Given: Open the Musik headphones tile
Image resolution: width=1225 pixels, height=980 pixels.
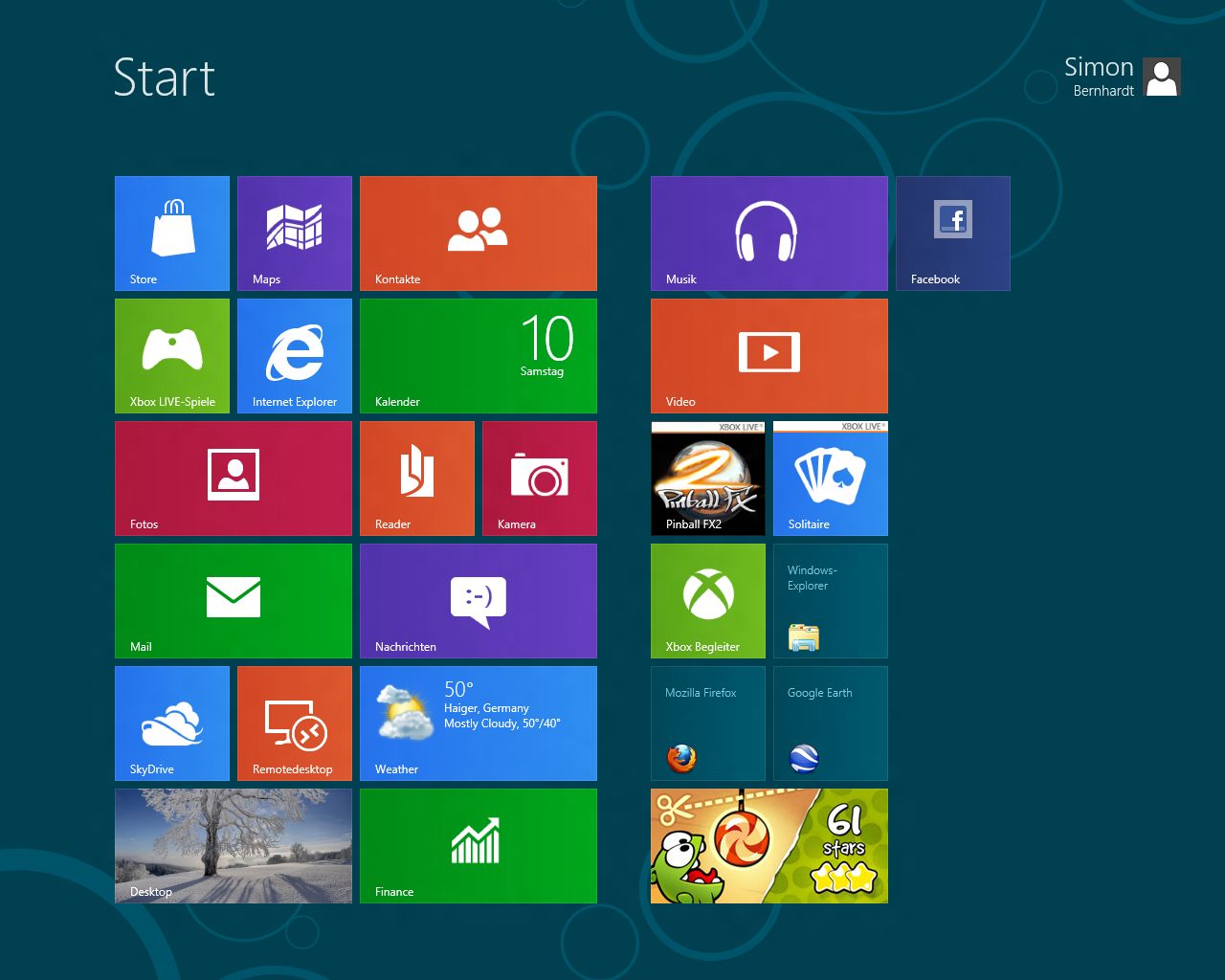Looking at the screenshot, I should click(769, 234).
